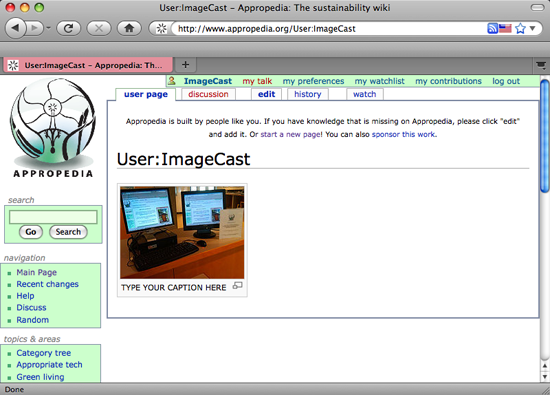Open the history tab
550x395 pixels.
[x=308, y=94]
